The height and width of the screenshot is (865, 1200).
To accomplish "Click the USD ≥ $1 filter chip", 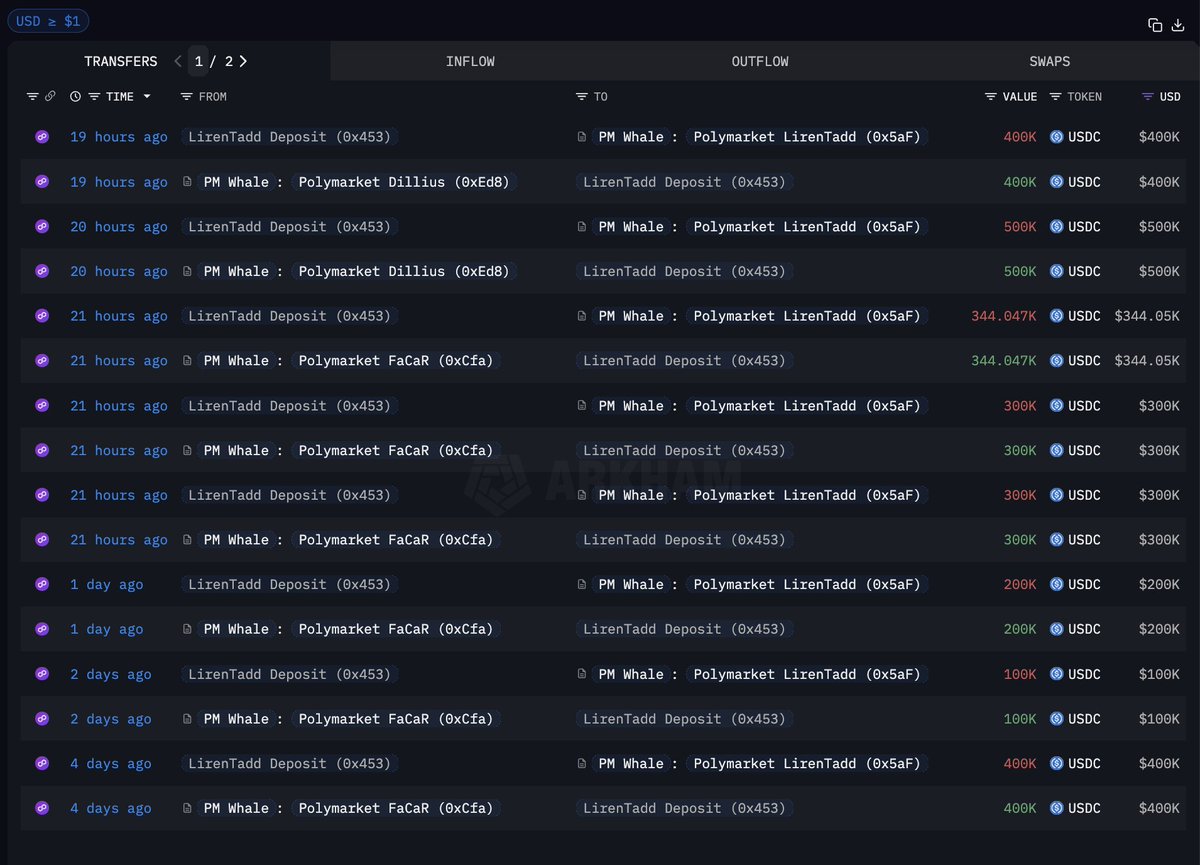I will [48, 20].
